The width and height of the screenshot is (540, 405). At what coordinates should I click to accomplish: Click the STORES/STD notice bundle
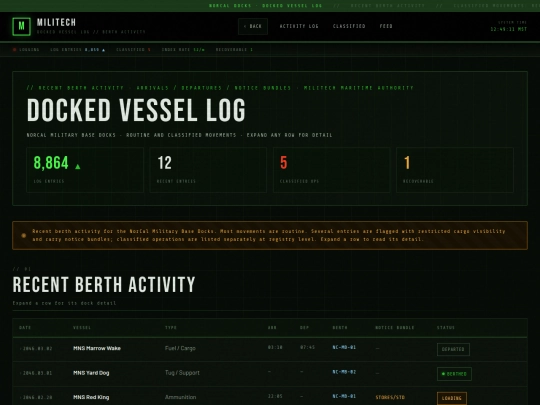[x=390, y=397]
